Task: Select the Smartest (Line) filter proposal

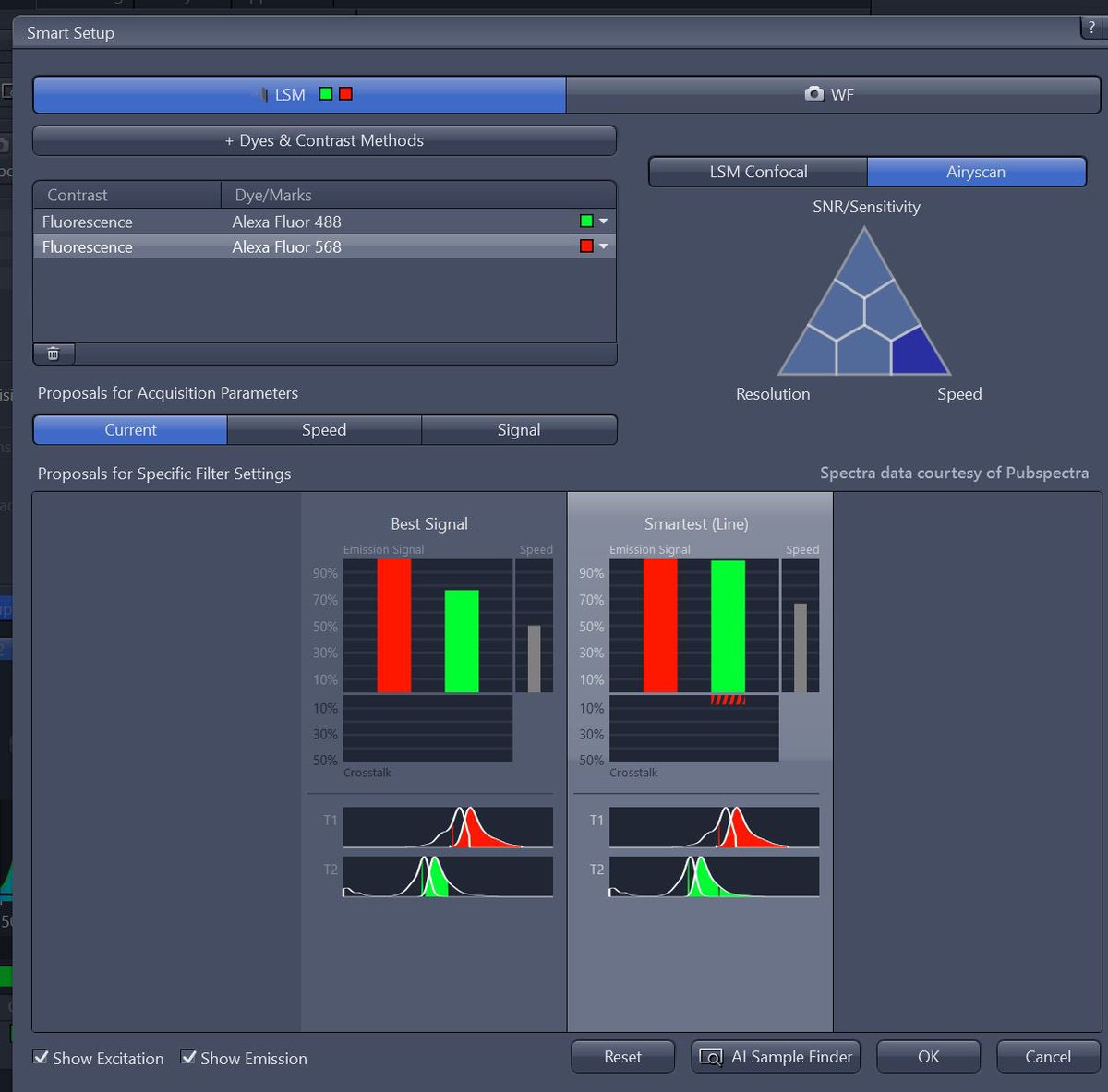Action: point(700,762)
